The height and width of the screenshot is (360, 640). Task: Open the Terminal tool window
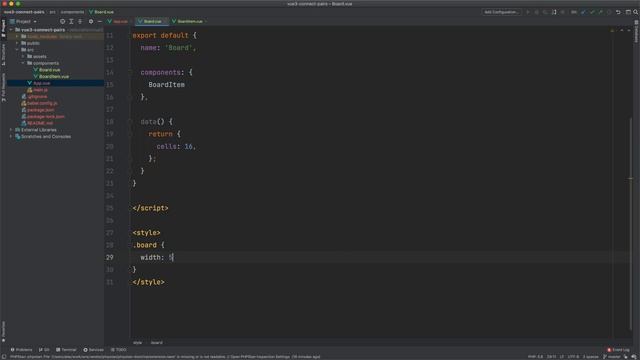pos(66,350)
